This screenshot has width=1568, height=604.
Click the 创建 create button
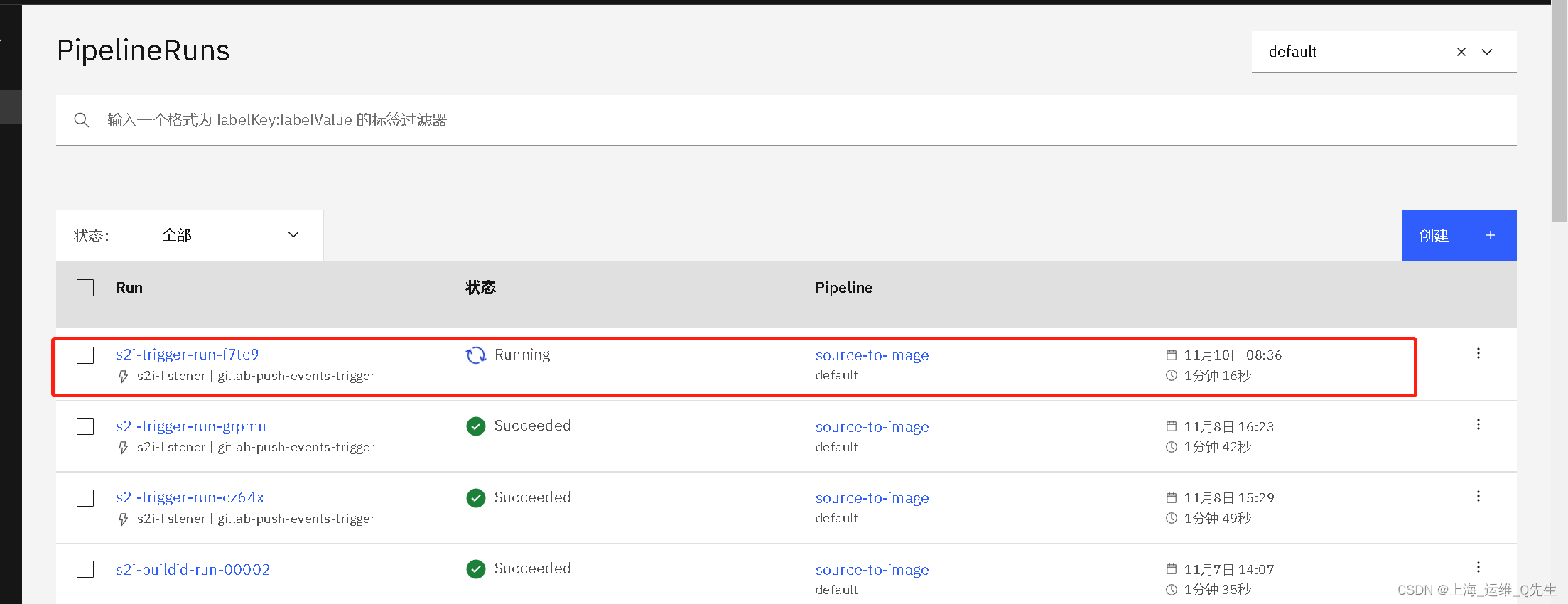(1459, 235)
